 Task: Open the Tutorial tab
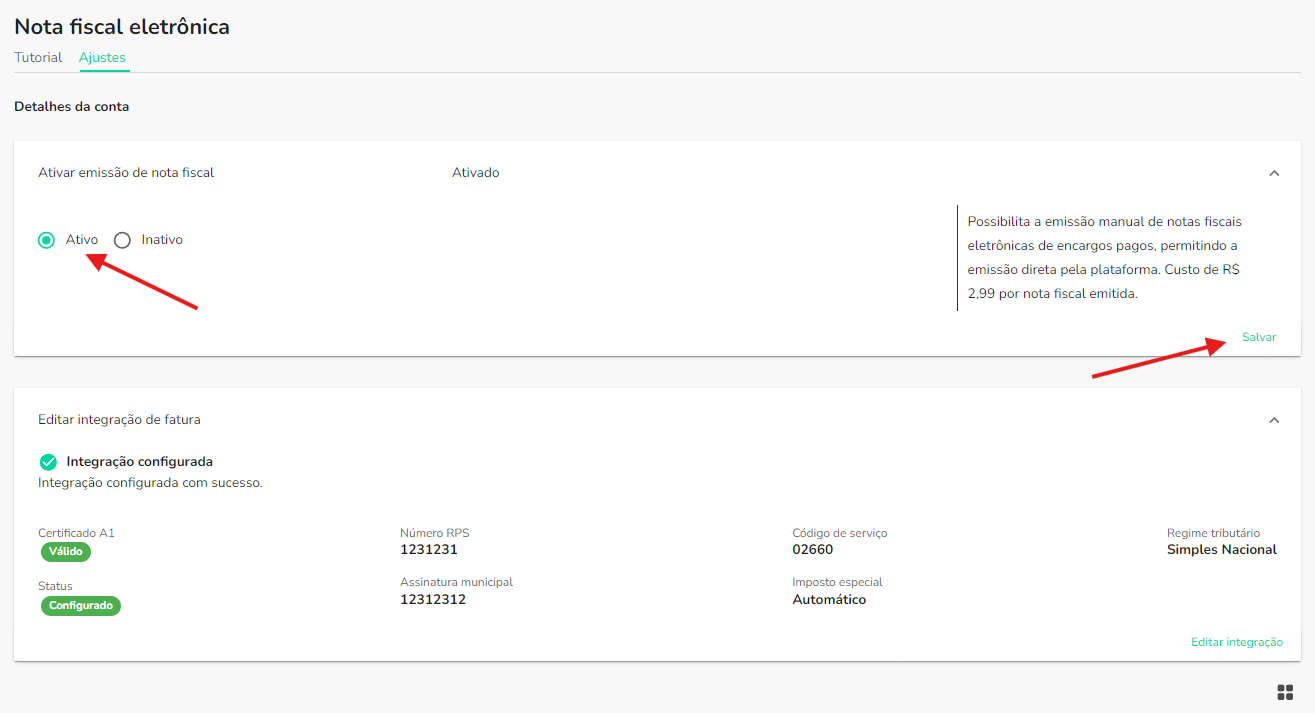[x=38, y=57]
